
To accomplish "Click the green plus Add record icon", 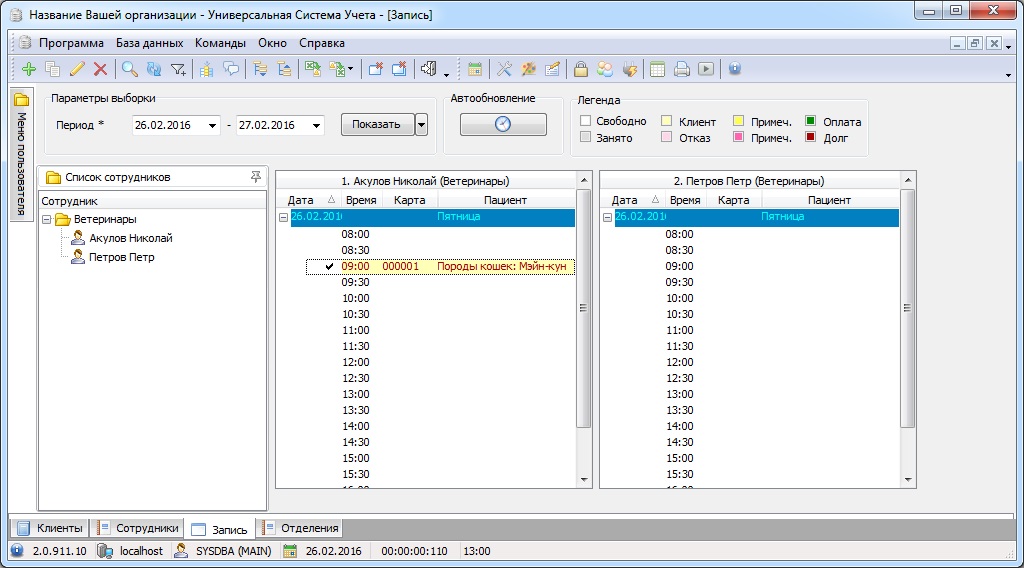I will [x=28, y=69].
